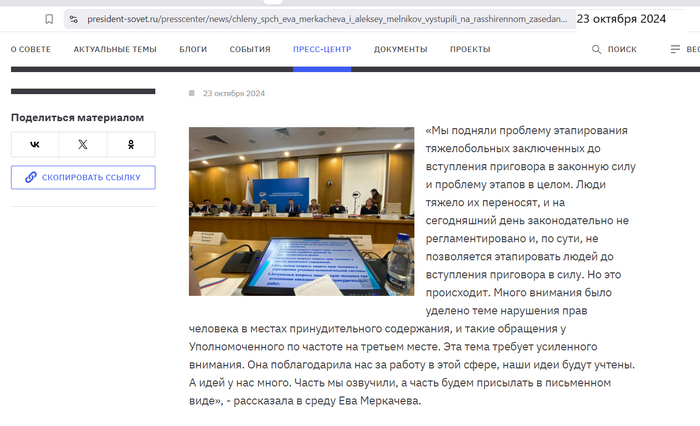
Task: Switch to the ПРЕСС-ЦЕНТР section
Action: pyautogui.click(x=322, y=49)
